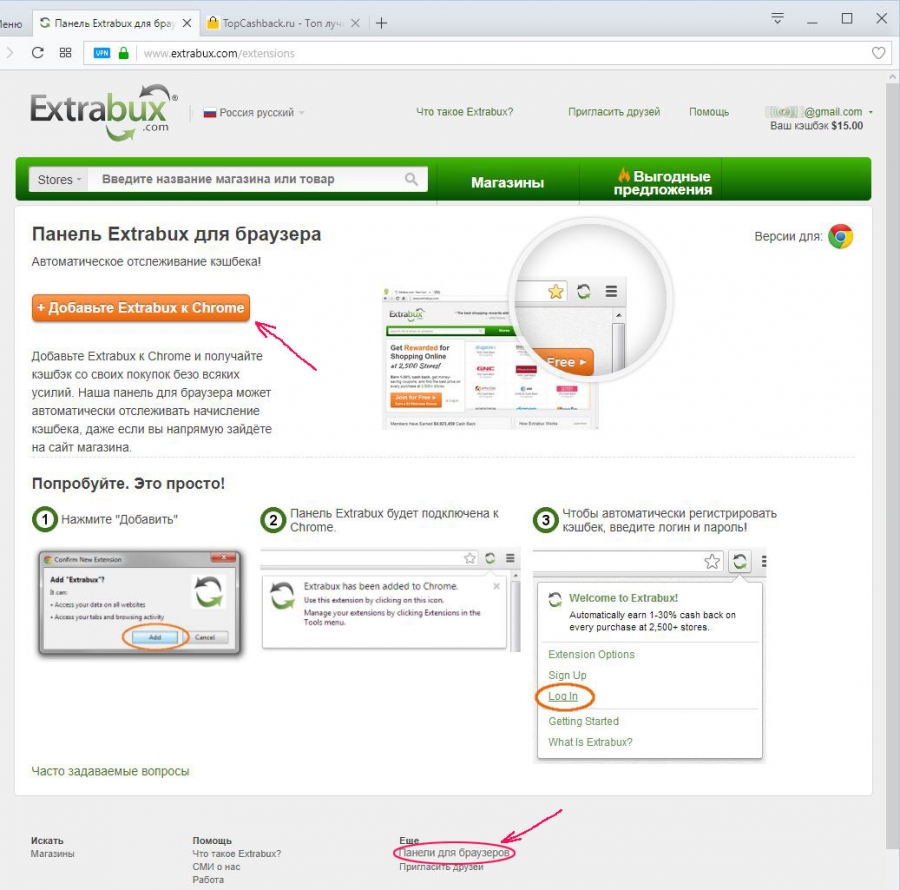Open the СМИ о нас footer link
Viewport: 900px width, 890px height.
(216, 867)
